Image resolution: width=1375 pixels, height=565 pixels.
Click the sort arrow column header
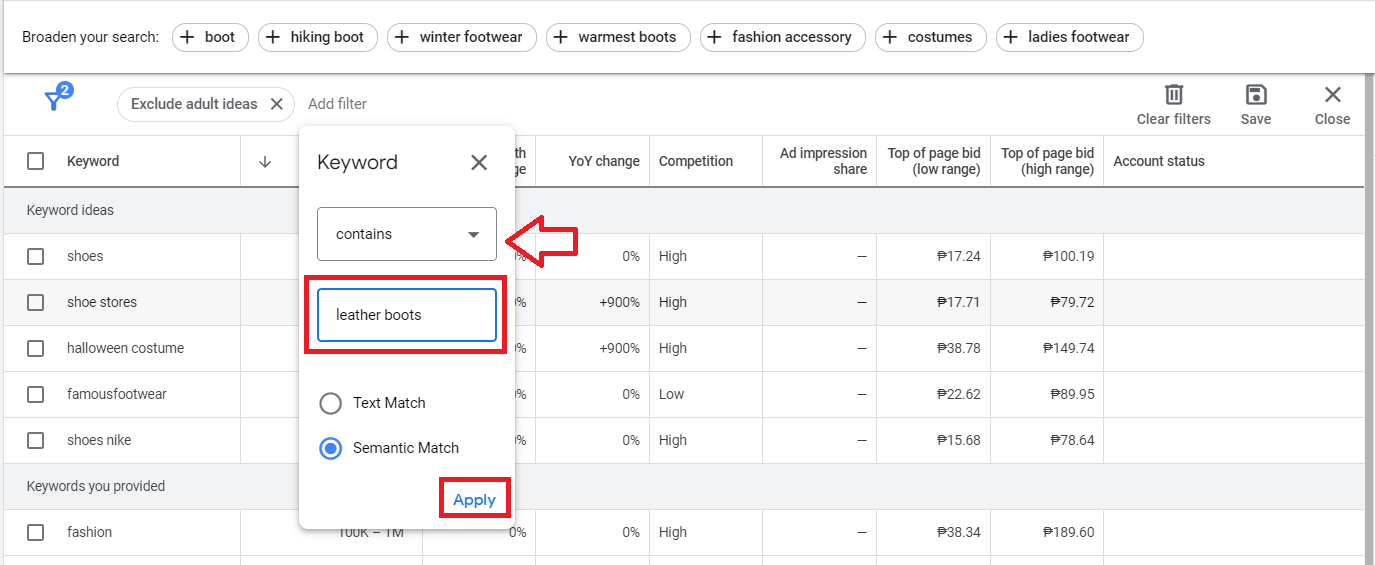(x=265, y=162)
